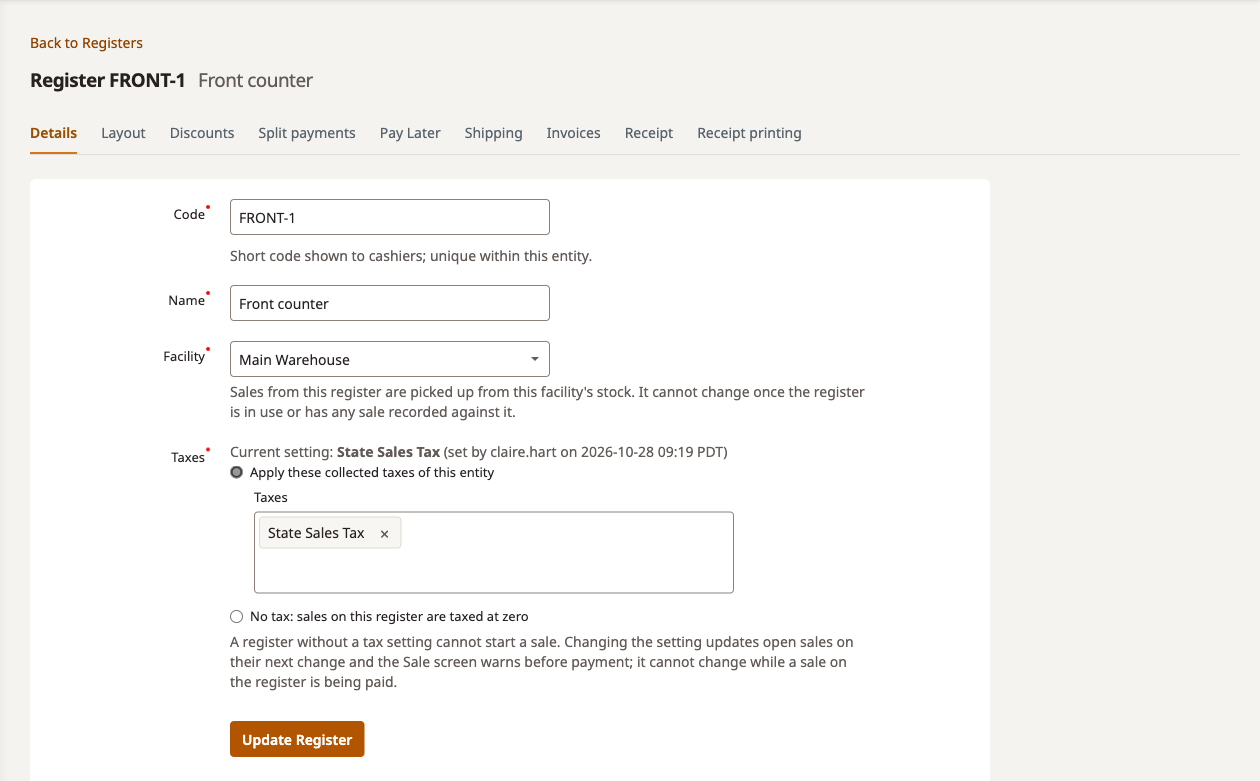Viewport: 1260px width, 781px height.
Task: Remove the State Sales Tax tag
Action: point(384,534)
